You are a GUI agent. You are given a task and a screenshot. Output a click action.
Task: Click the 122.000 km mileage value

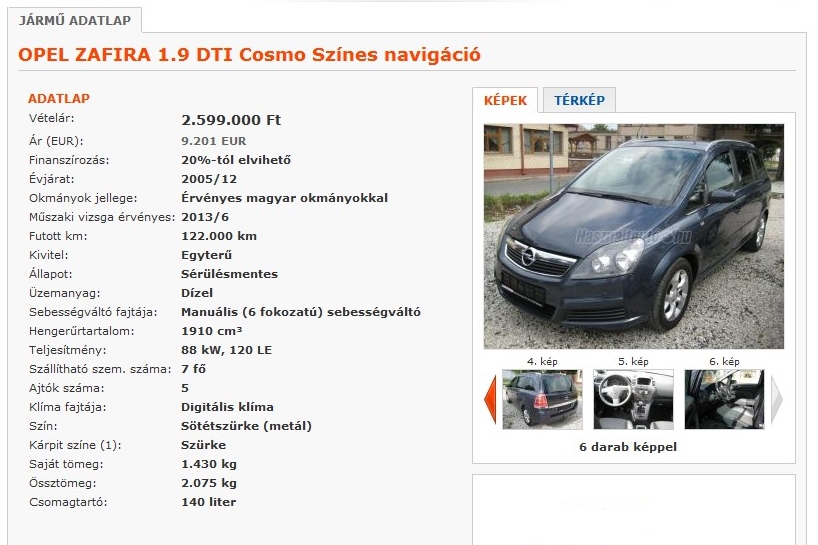pyautogui.click(x=219, y=236)
